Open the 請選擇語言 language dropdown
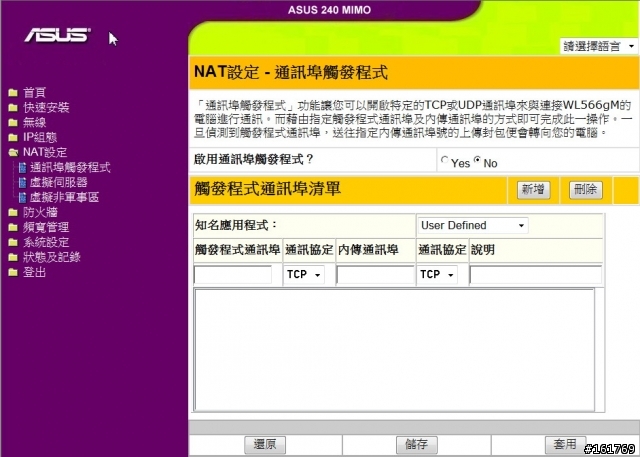The width and height of the screenshot is (640, 457). [x=599, y=46]
